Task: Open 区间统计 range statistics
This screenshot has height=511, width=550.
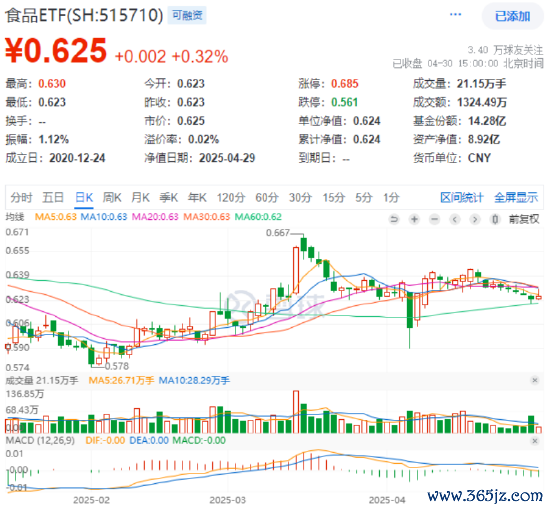Action: [x=462, y=198]
